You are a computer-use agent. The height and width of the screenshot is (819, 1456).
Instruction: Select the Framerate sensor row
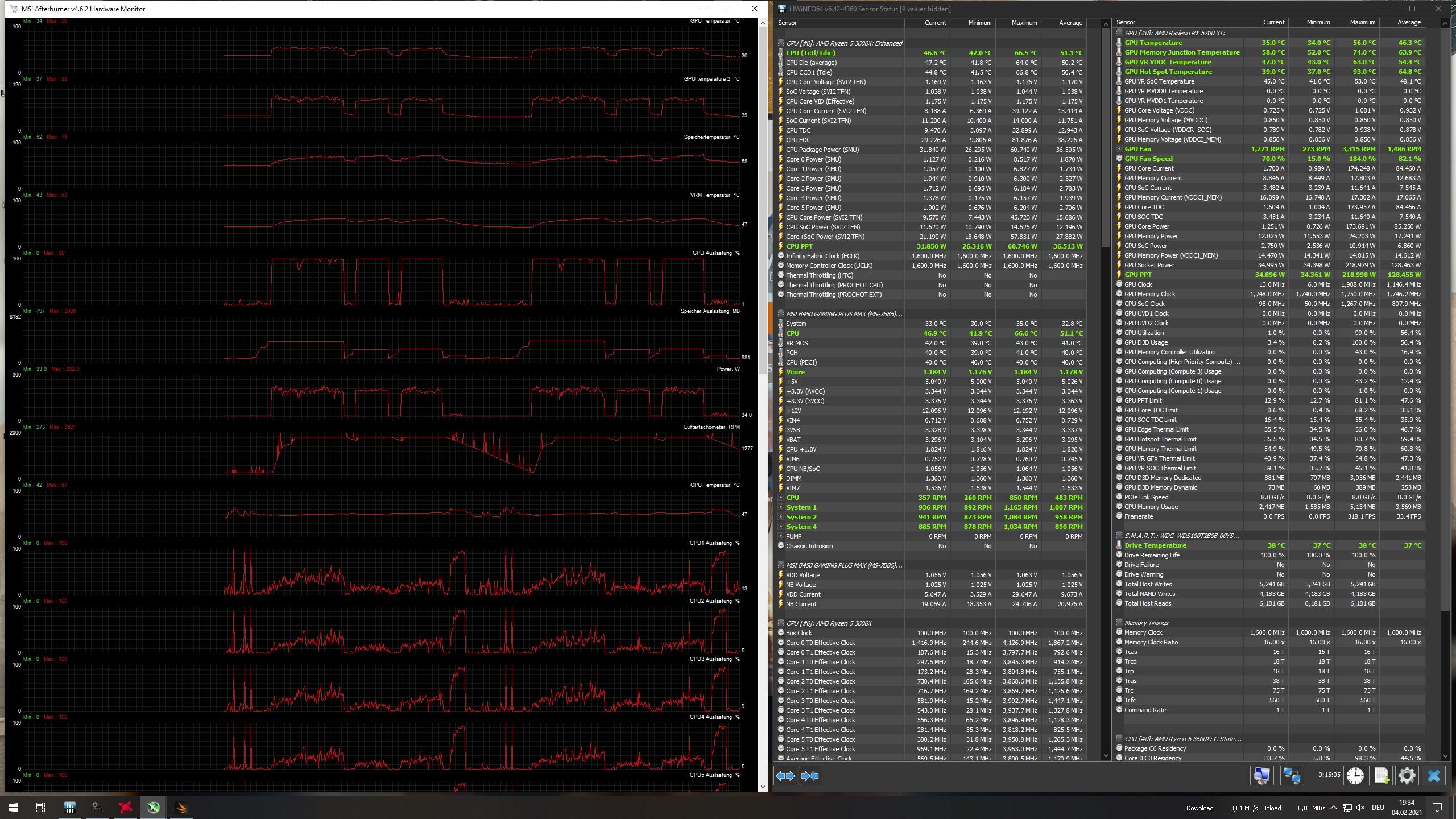point(1269,516)
